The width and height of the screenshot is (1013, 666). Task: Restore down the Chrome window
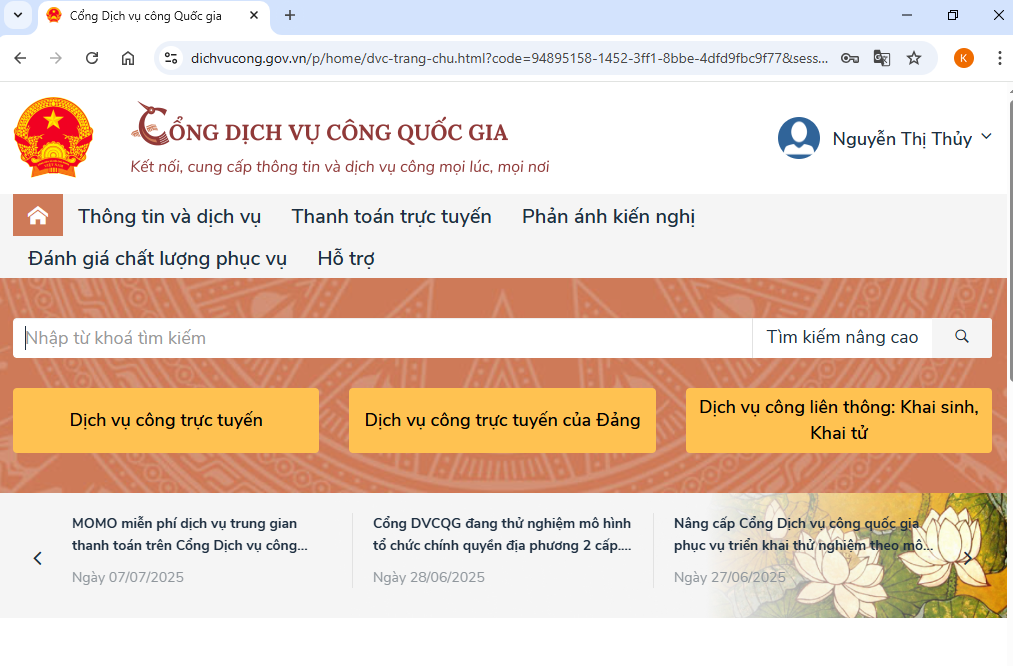[x=953, y=15]
